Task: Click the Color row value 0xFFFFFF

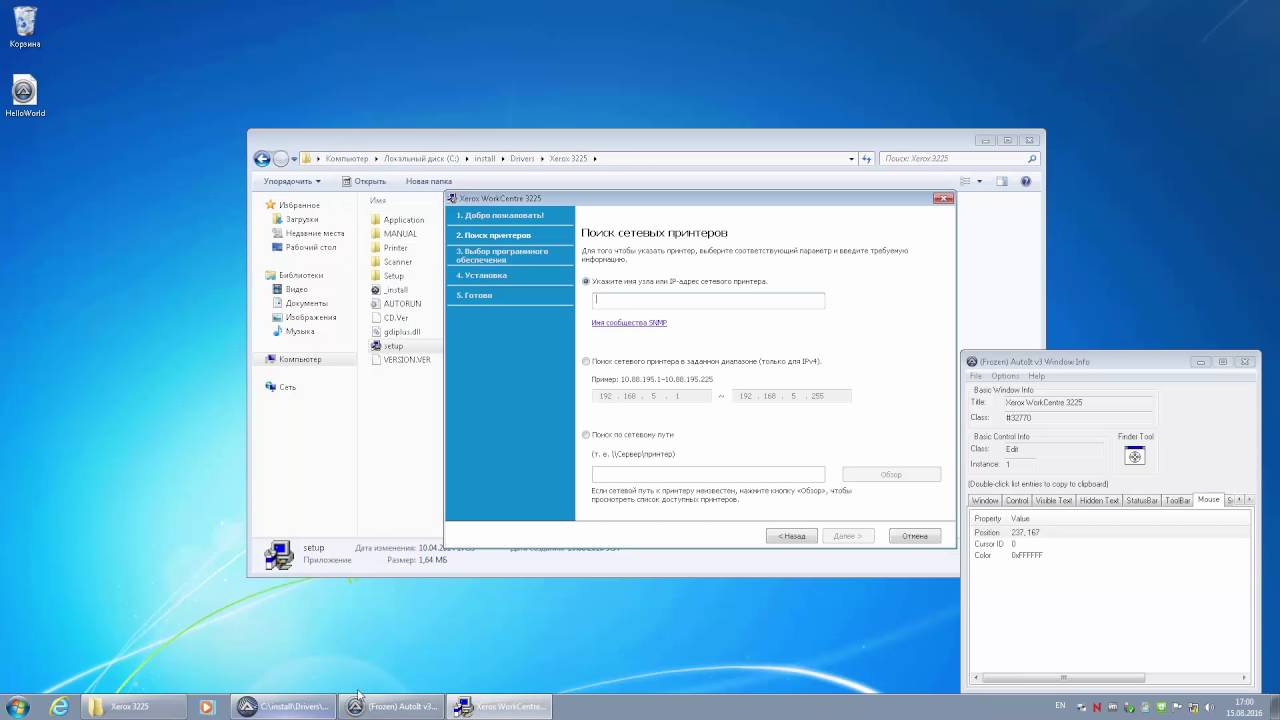Action: tap(1027, 555)
